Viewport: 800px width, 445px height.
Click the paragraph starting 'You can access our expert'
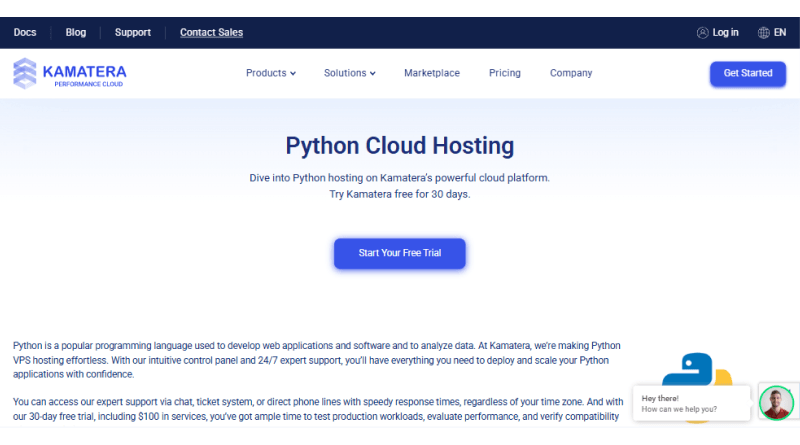point(318,409)
